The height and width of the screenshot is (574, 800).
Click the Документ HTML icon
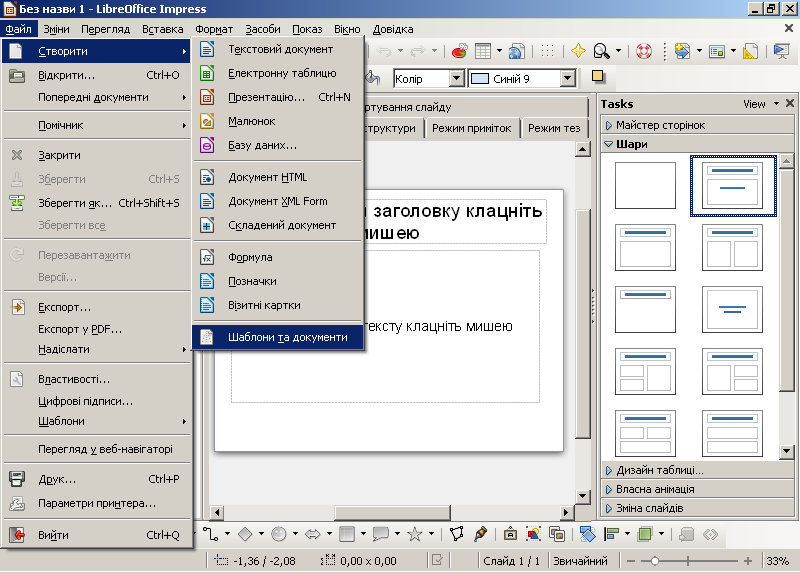[x=207, y=178]
